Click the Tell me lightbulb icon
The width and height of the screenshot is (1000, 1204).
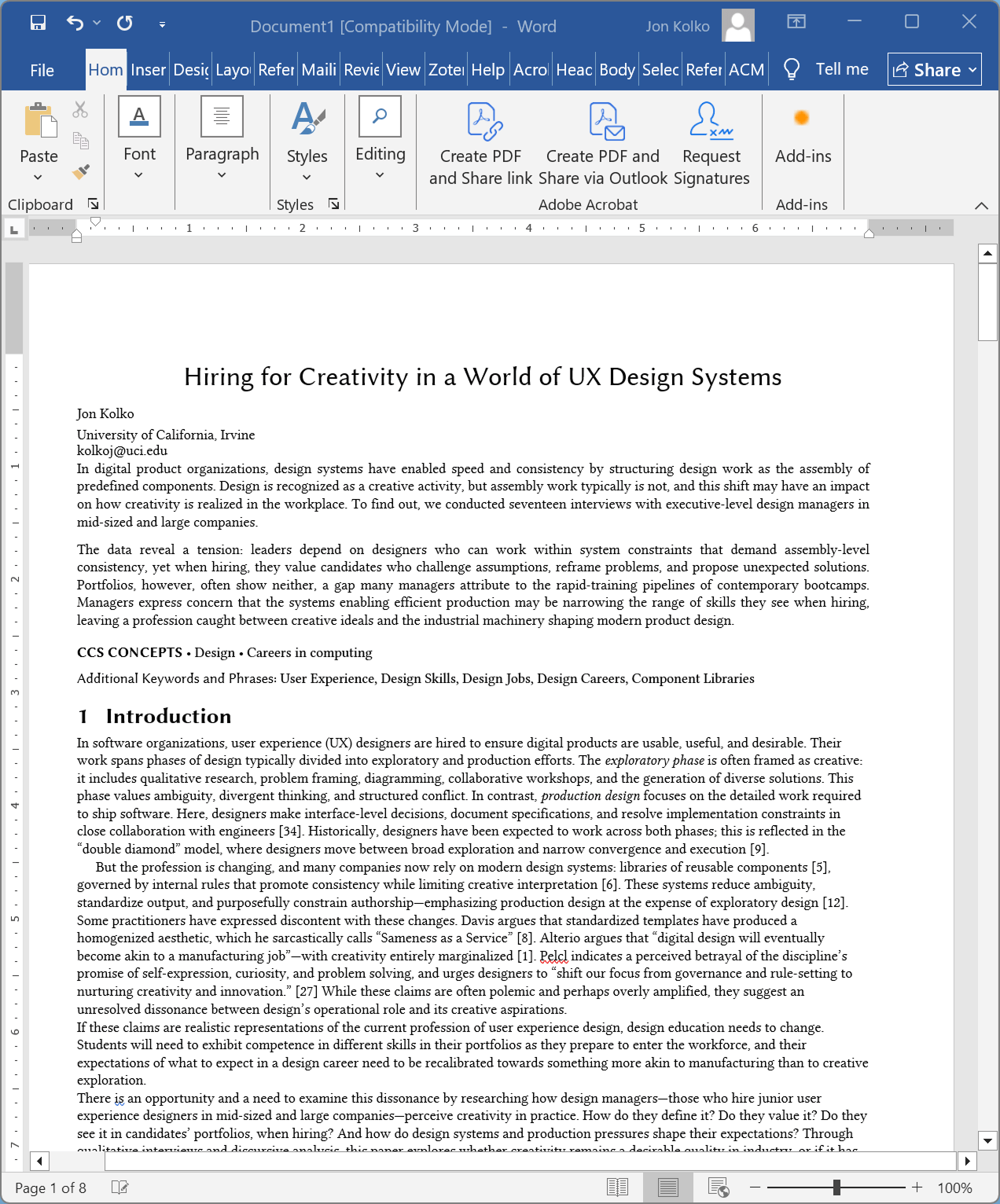[x=792, y=70]
